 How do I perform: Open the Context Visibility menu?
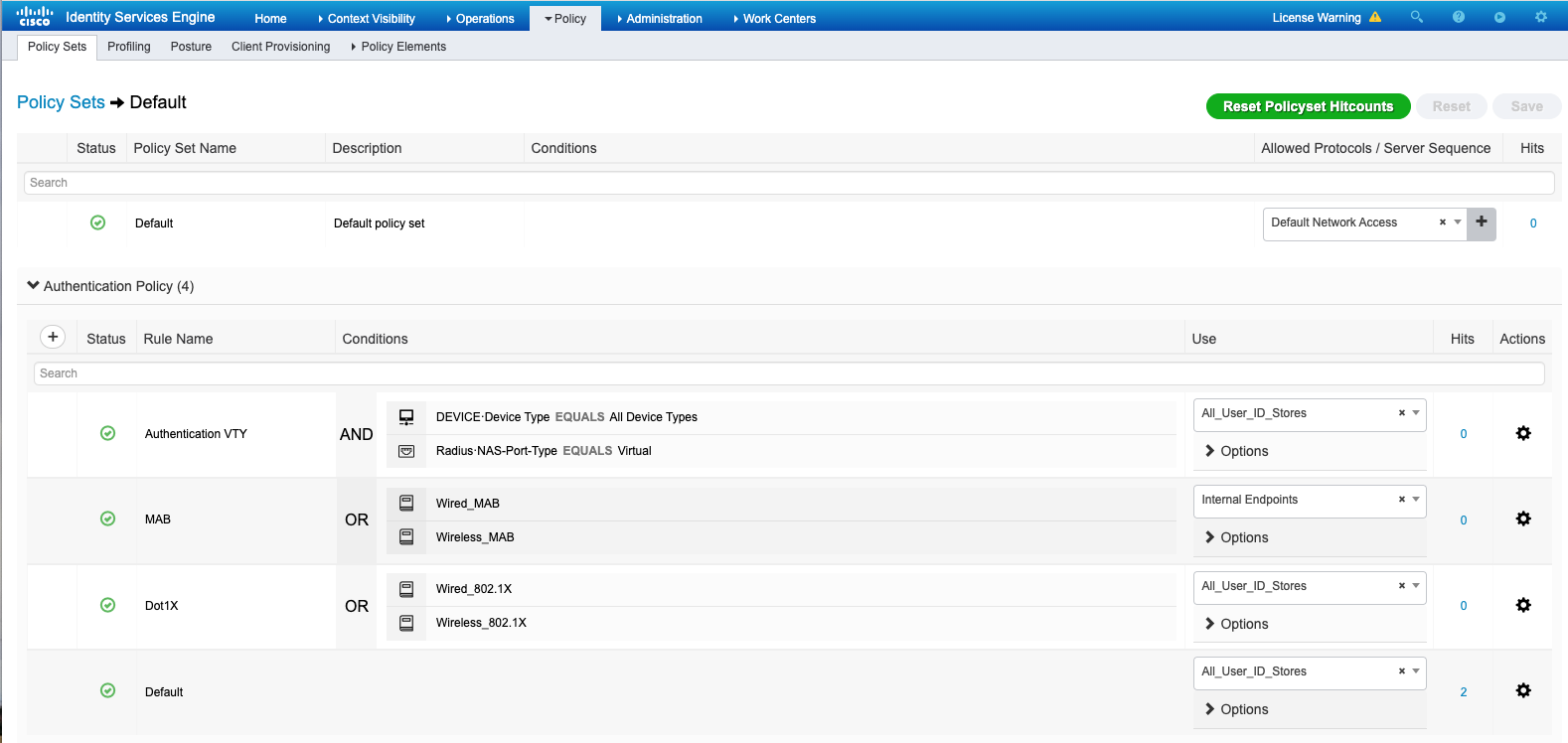point(367,18)
